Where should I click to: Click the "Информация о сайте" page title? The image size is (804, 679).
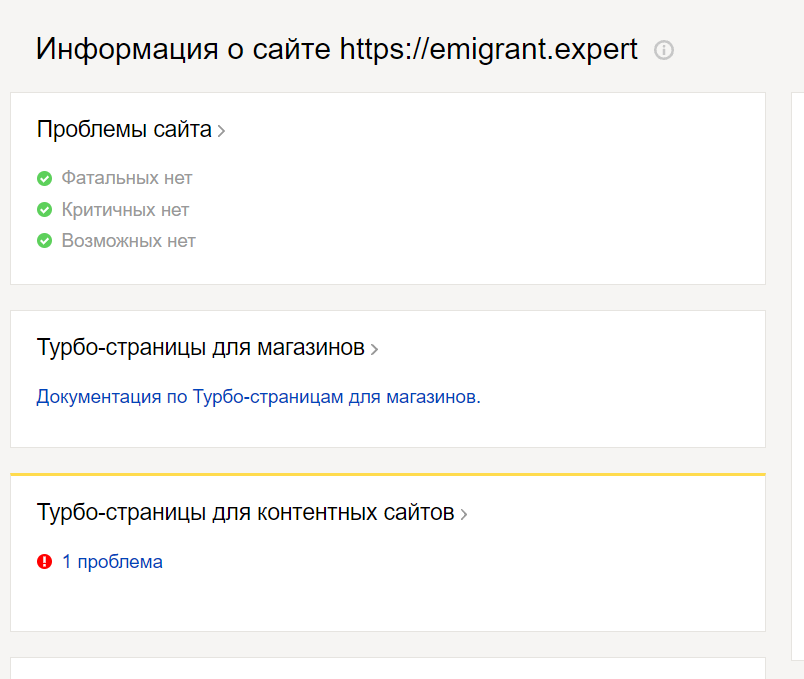point(184,49)
